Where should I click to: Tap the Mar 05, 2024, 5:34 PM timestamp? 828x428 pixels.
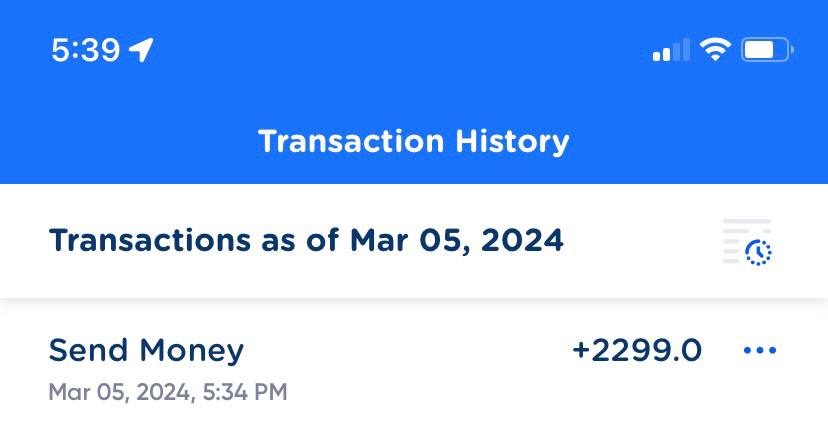(x=168, y=392)
